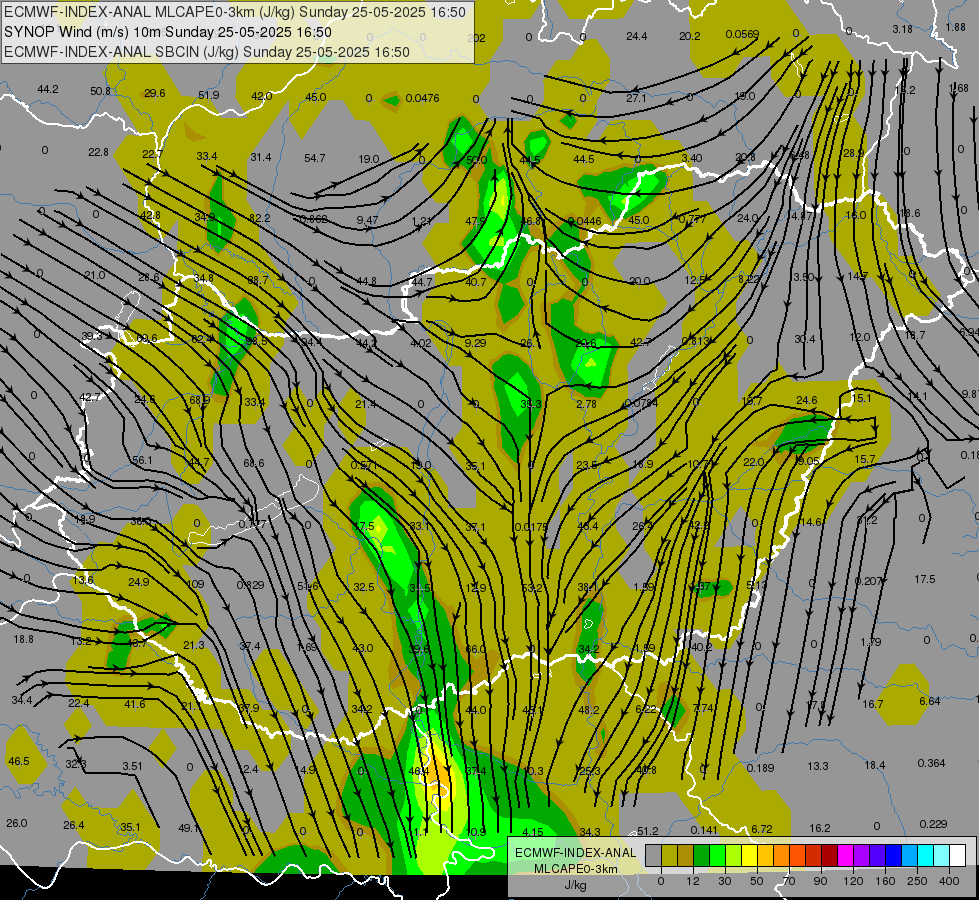Click the map value 9.47
979x900 pixels.
tap(368, 220)
